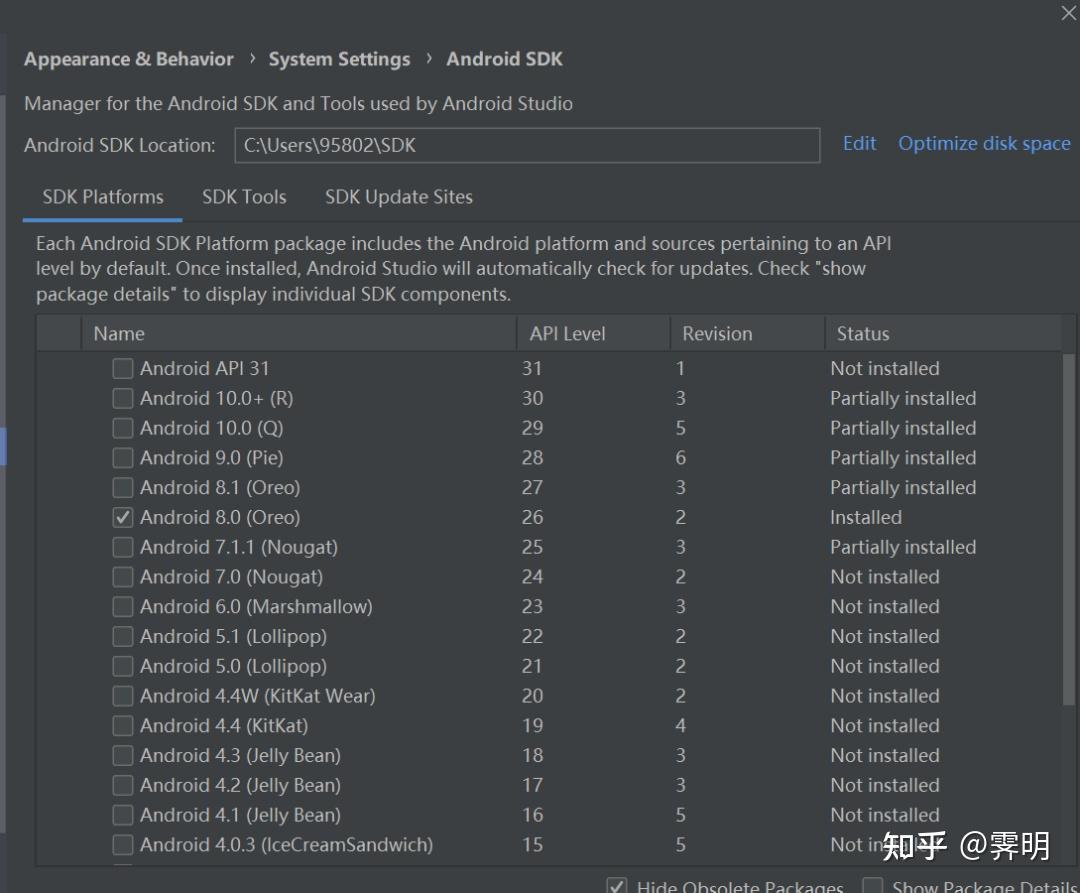Viewport: 1080px width, 893px height.
Task: Sort the table by Revision column header
Action: pyautogui.click(x=747, y=333)
